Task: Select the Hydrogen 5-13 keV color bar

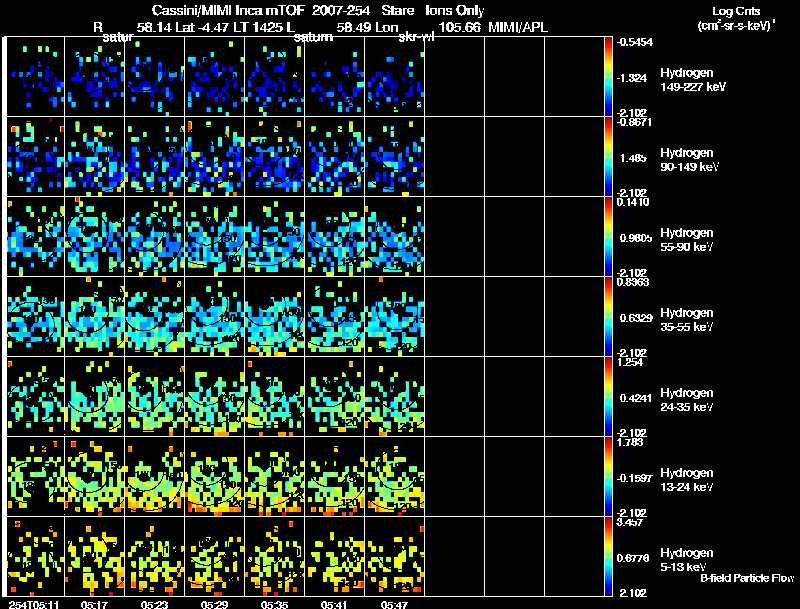Action: [x=608, y=556]
